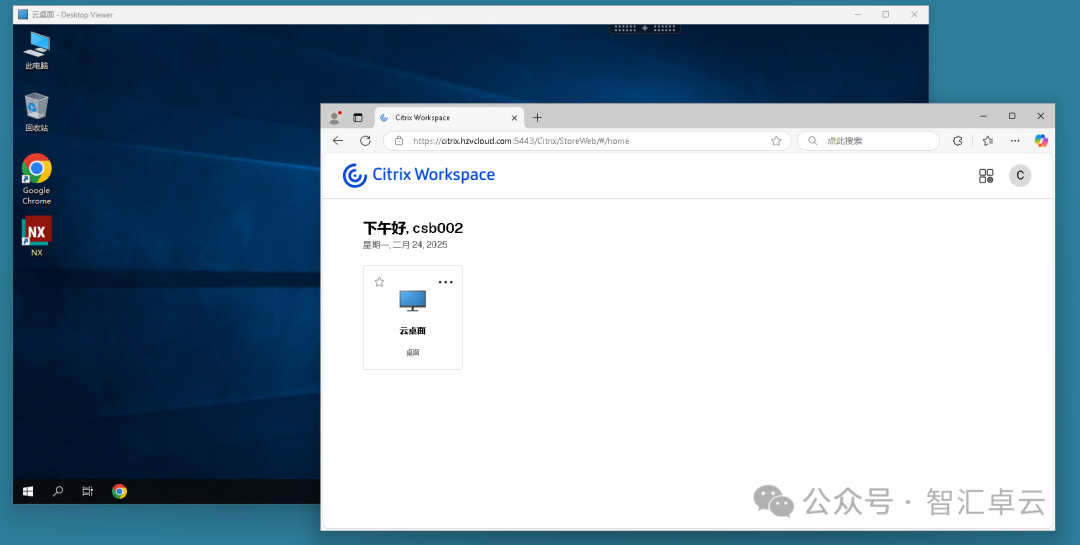Refresh the Citrix Workspace page

[x=366, y=141]
